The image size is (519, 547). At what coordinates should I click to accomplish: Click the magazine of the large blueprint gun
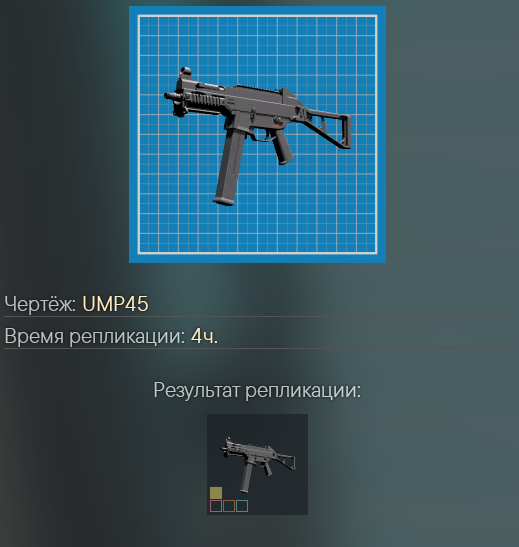click(x=230, y=167)
